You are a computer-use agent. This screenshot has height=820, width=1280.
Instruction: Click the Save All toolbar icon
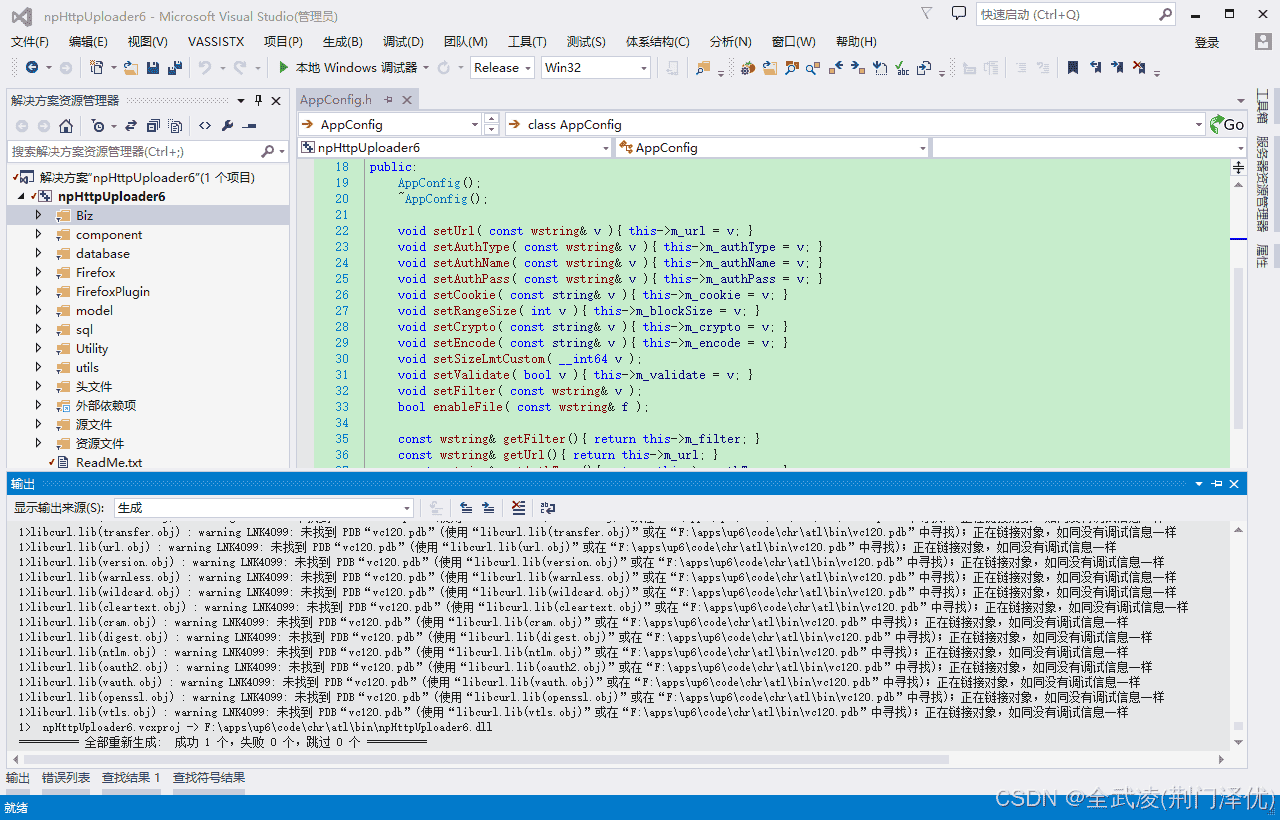point(175,68)
